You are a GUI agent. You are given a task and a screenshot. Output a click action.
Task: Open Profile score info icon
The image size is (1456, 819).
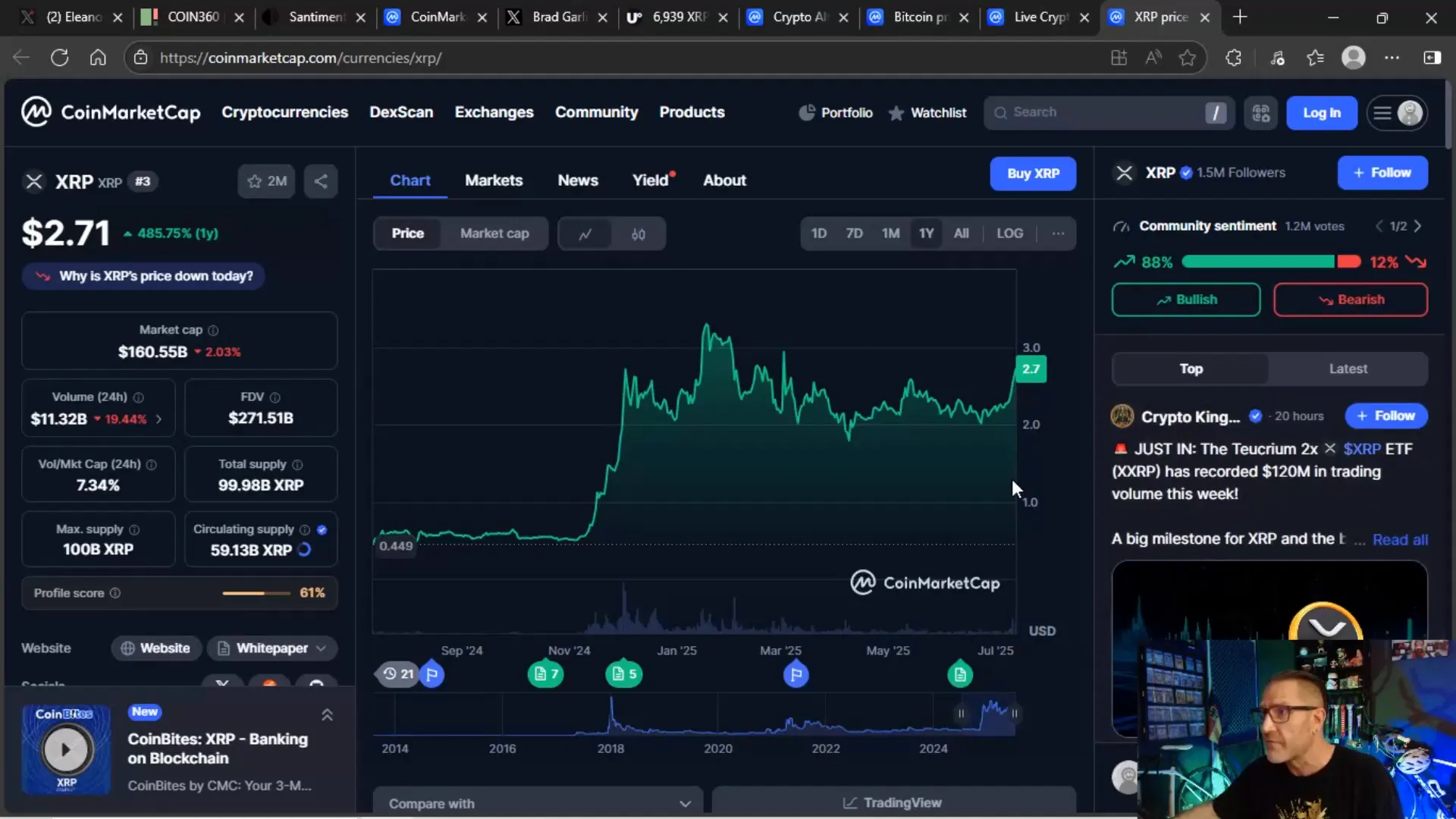115,593
